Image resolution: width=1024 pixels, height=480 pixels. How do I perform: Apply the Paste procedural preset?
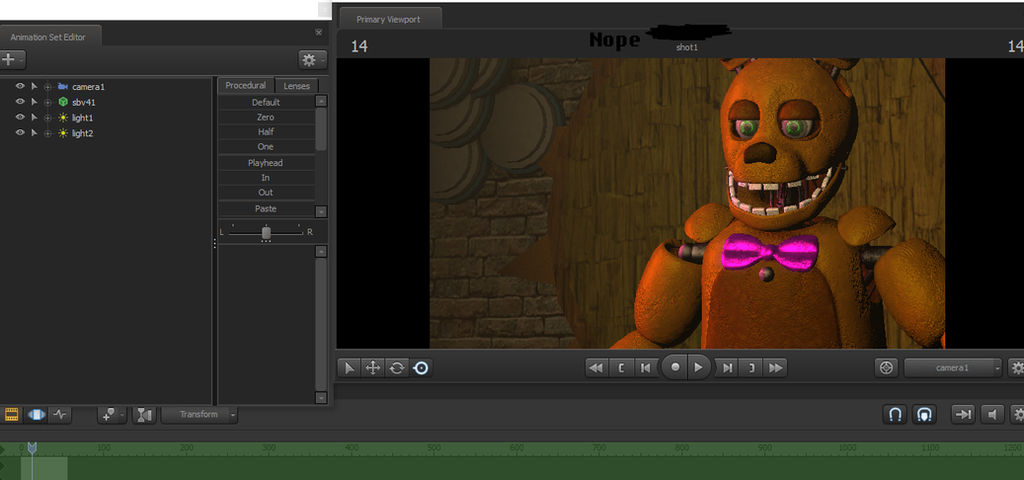(x=266, y=208)
